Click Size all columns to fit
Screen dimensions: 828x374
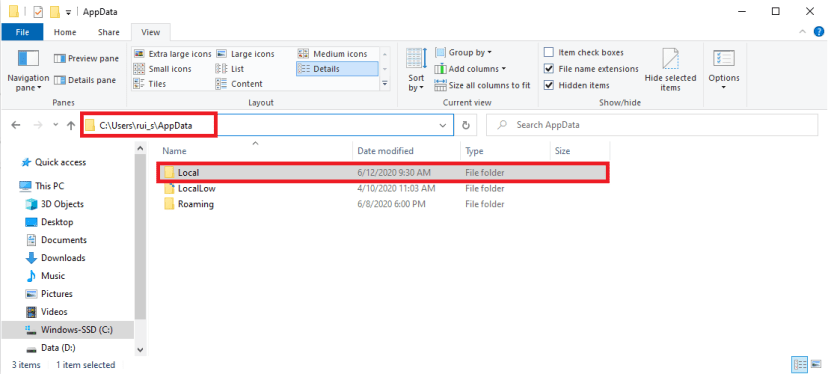[x=482, y=85]
